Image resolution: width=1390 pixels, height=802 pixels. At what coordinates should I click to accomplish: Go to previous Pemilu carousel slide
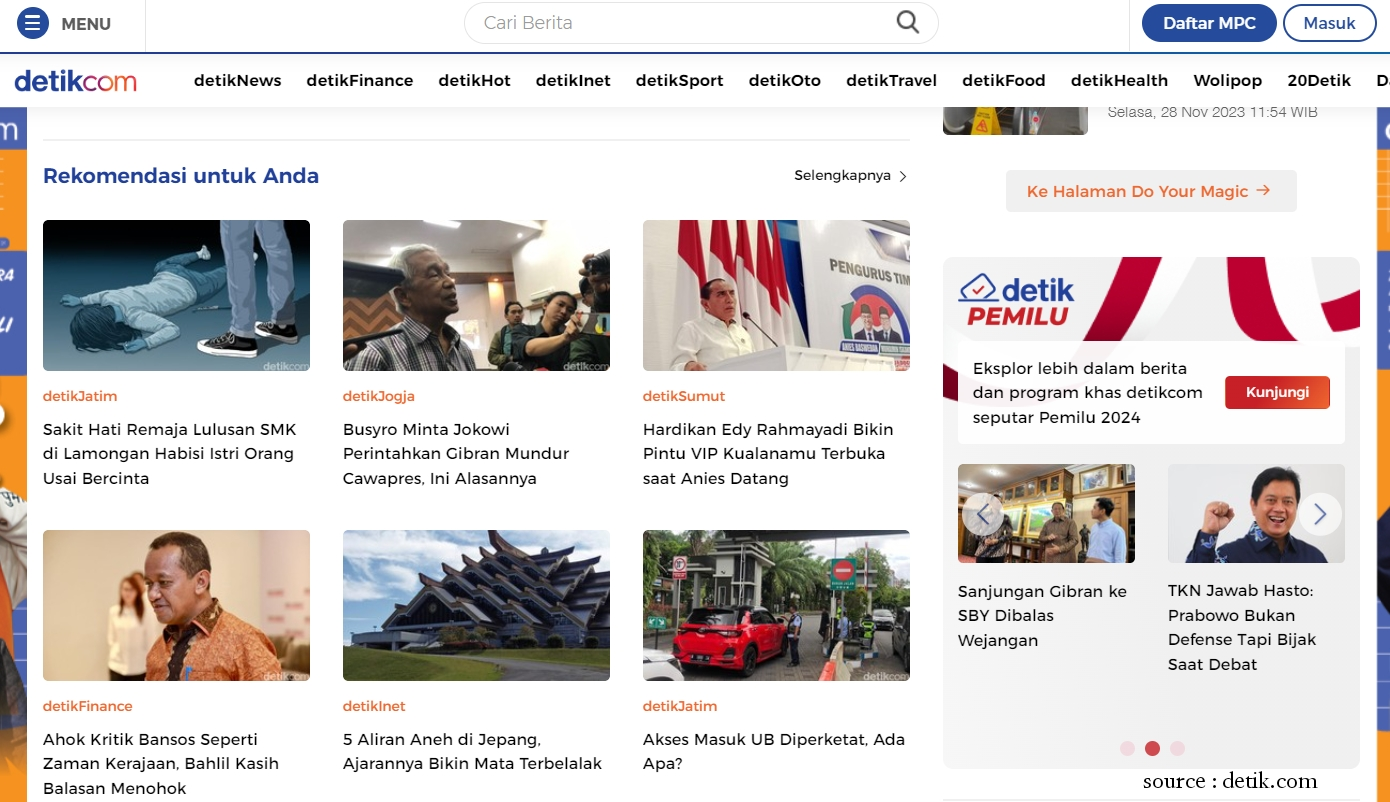click(x=982, y=514)
